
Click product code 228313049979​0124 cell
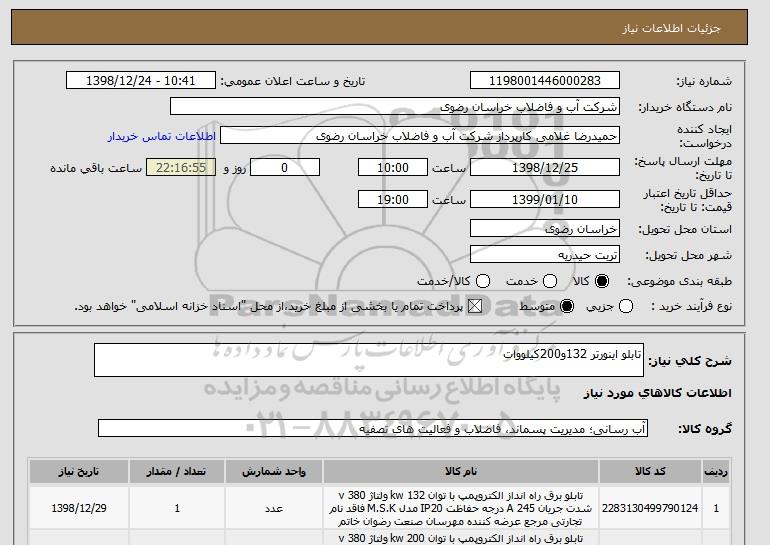pyautogui.click(x=650, y=508)
